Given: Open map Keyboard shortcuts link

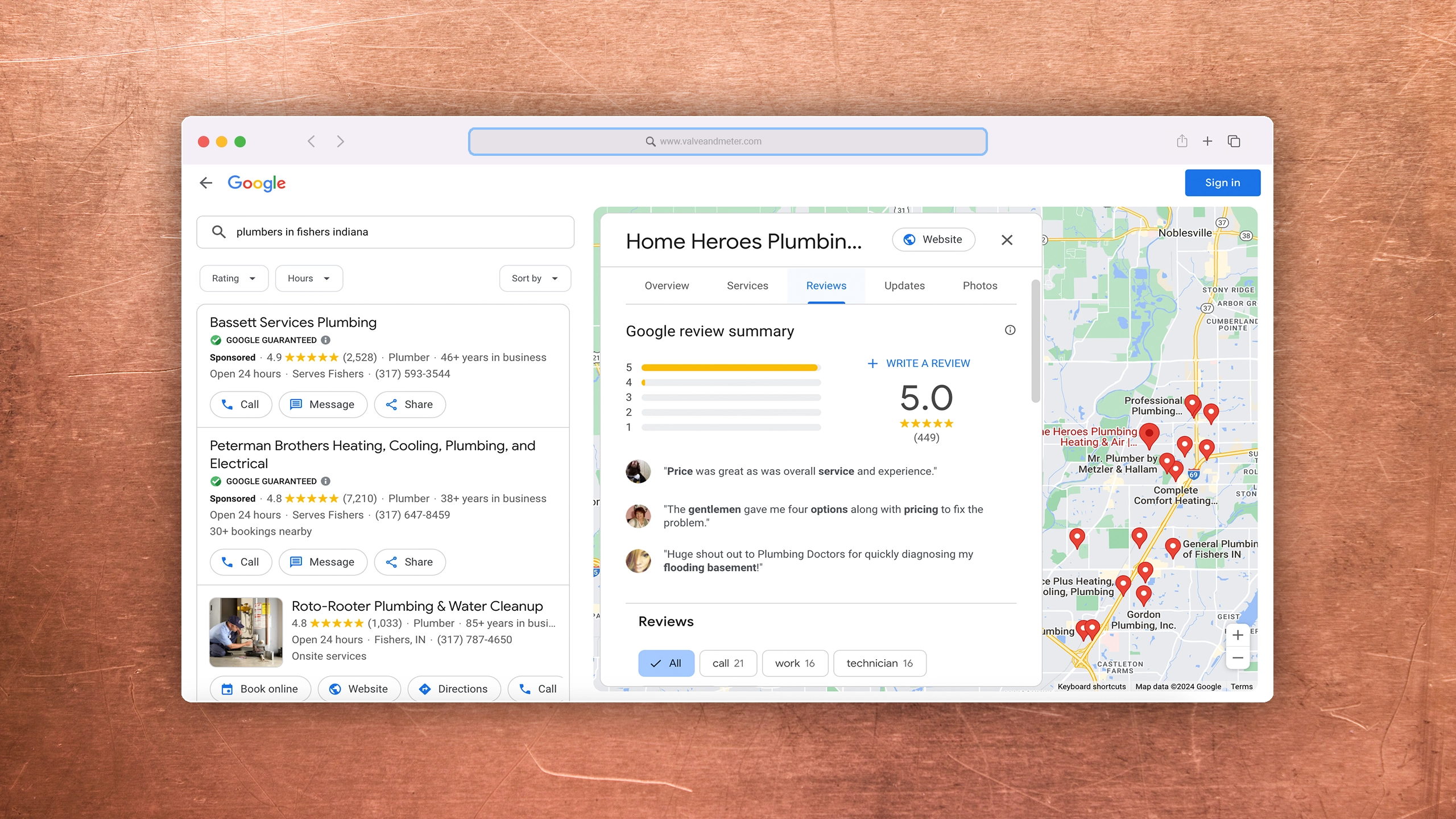Looking at the screenshot, I should (1091, 686).
